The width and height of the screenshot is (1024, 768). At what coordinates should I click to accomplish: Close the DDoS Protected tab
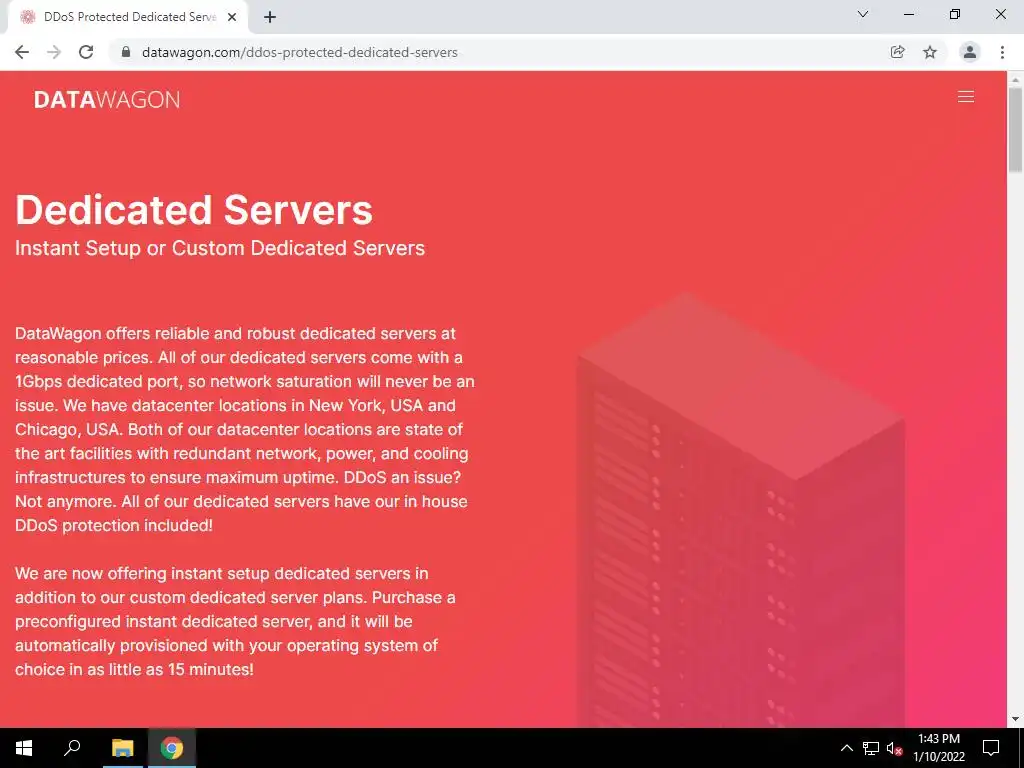point(232,17)
